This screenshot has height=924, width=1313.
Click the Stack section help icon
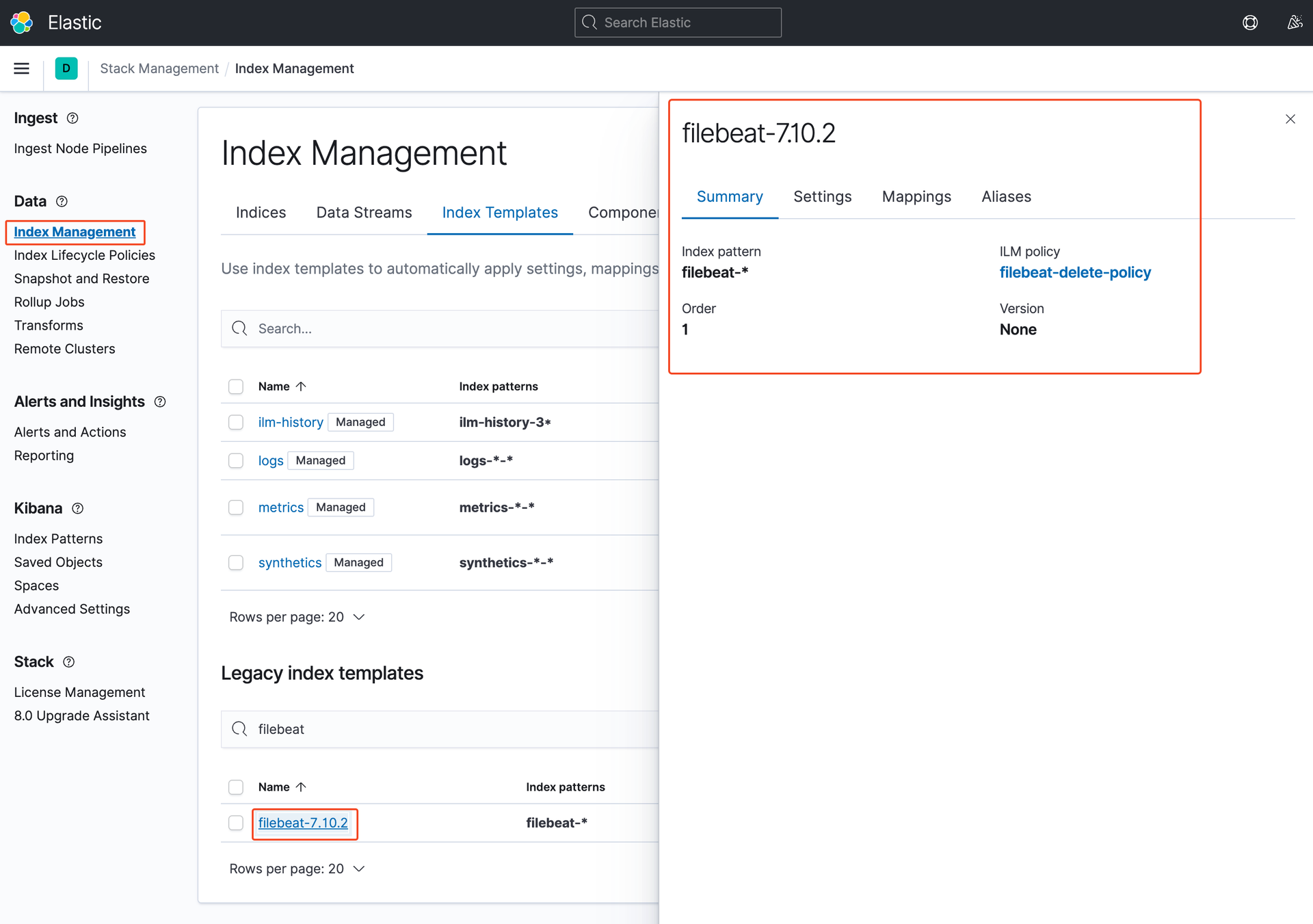[x=68, y=662]
